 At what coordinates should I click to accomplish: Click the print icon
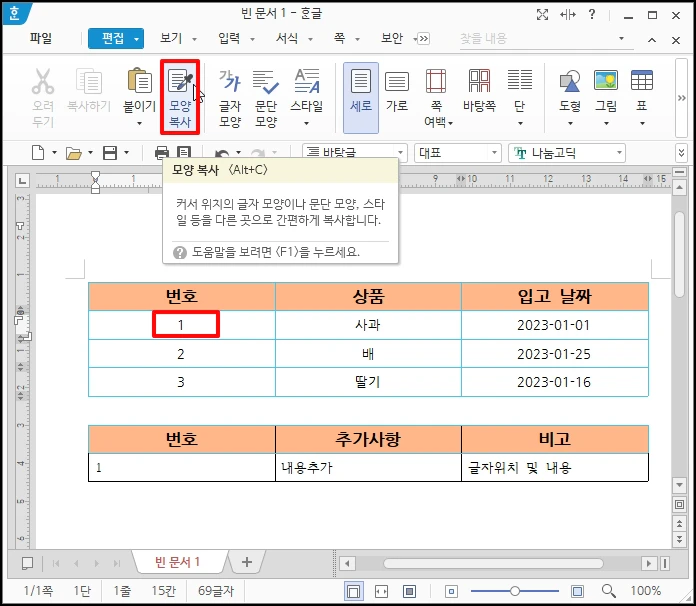pyautogui.click(x=162, y=153)
